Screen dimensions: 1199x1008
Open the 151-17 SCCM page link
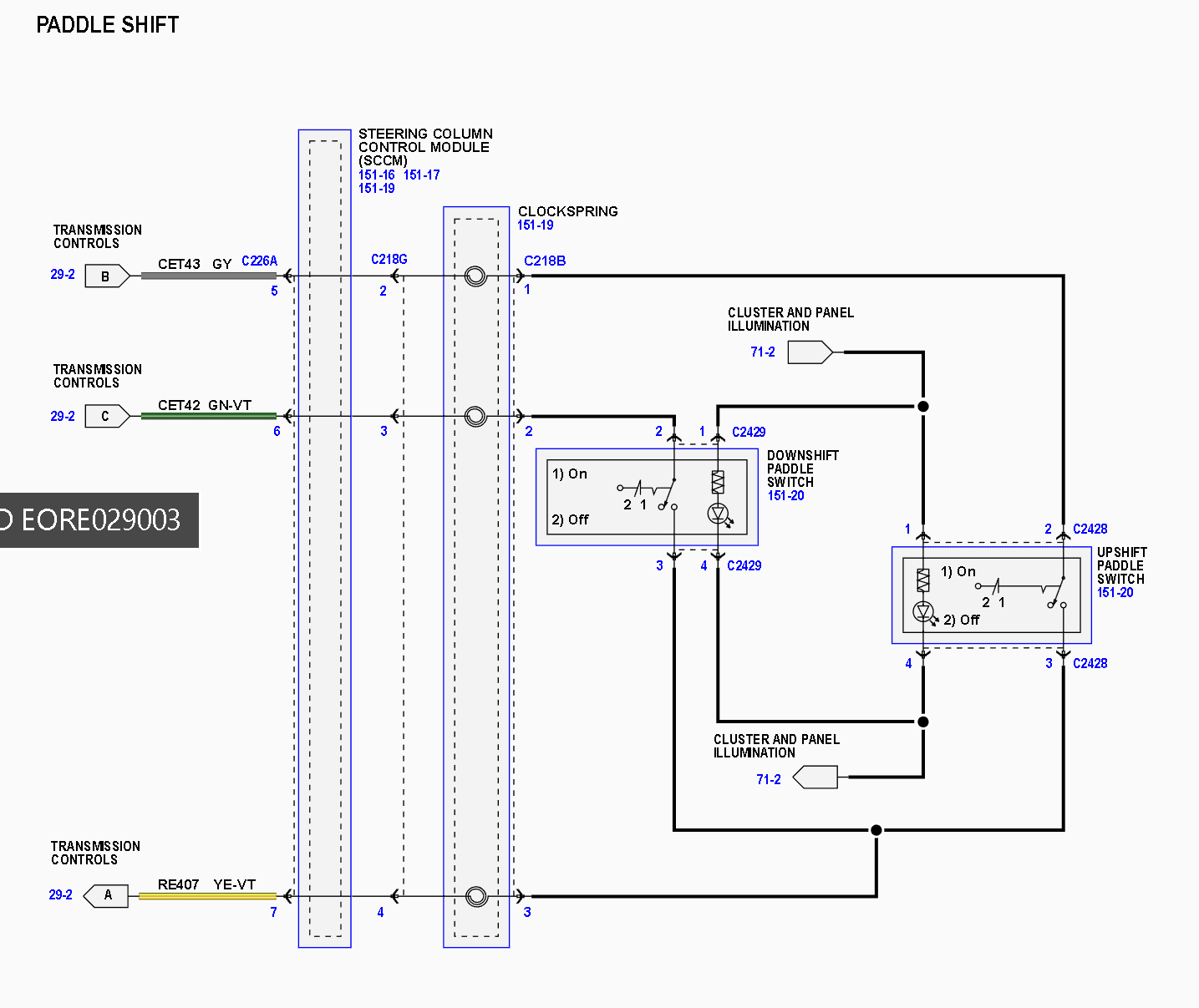421,175
